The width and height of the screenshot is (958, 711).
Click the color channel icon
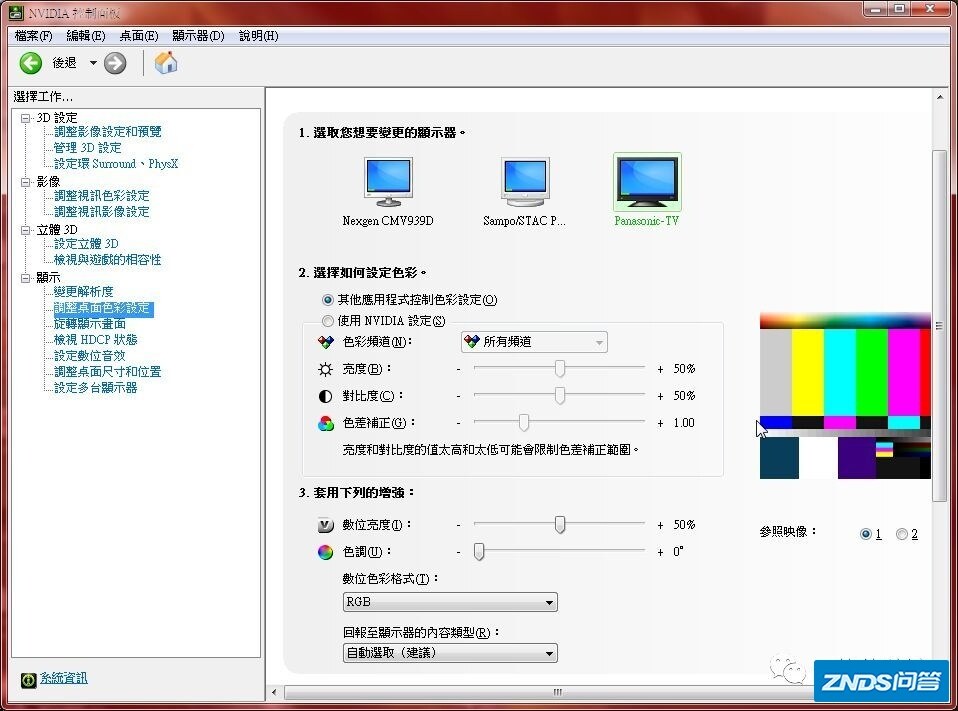[326, 342]
